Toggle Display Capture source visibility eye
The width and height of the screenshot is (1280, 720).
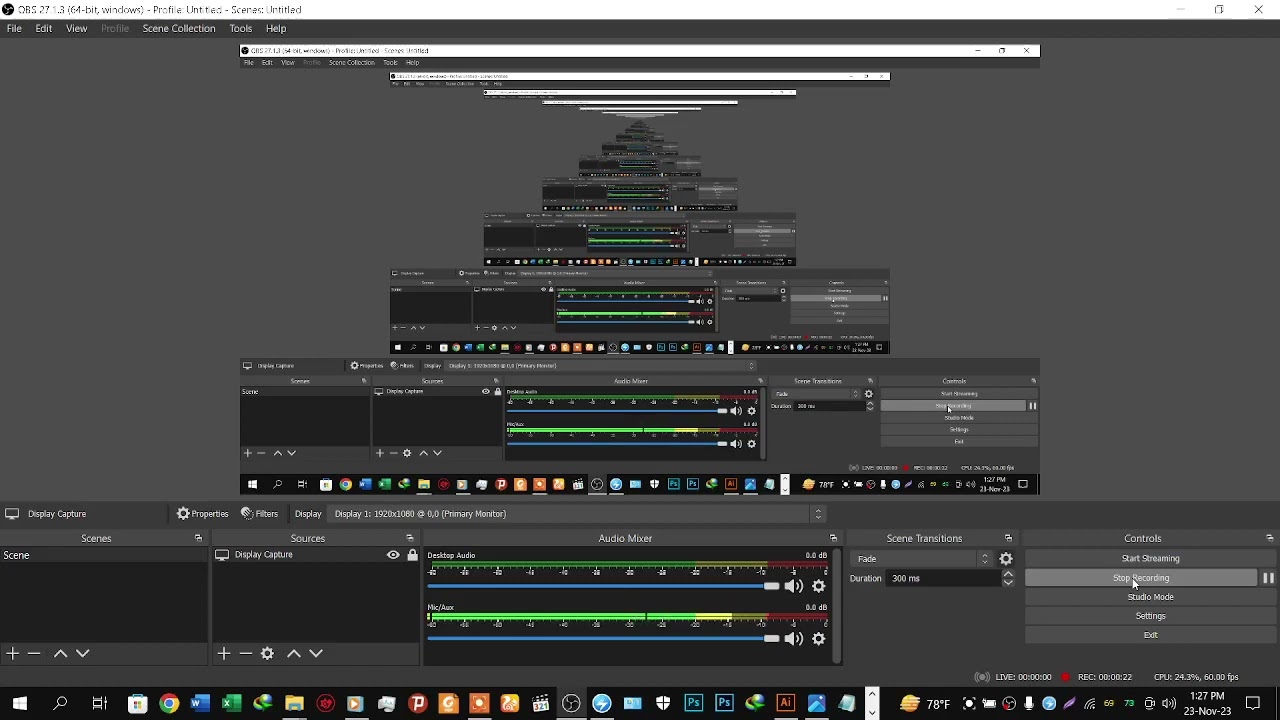pos(393,555)
